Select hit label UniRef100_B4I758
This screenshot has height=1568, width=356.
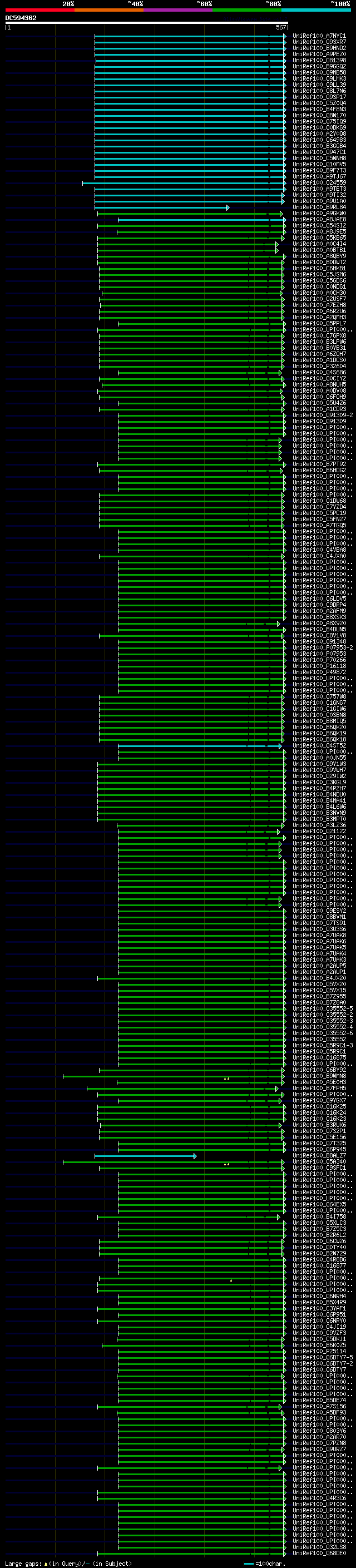point(319,1217)
